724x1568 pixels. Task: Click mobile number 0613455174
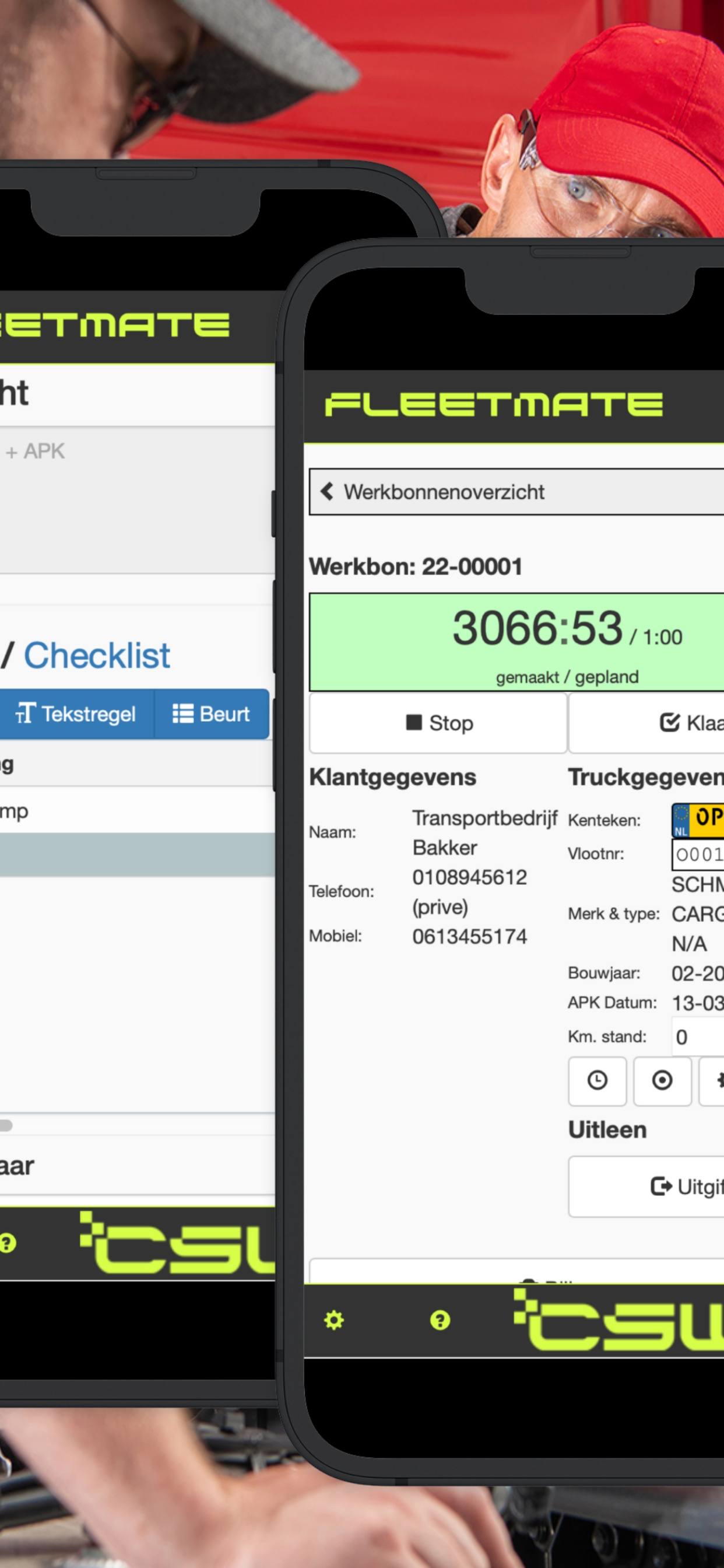(469, 936)
